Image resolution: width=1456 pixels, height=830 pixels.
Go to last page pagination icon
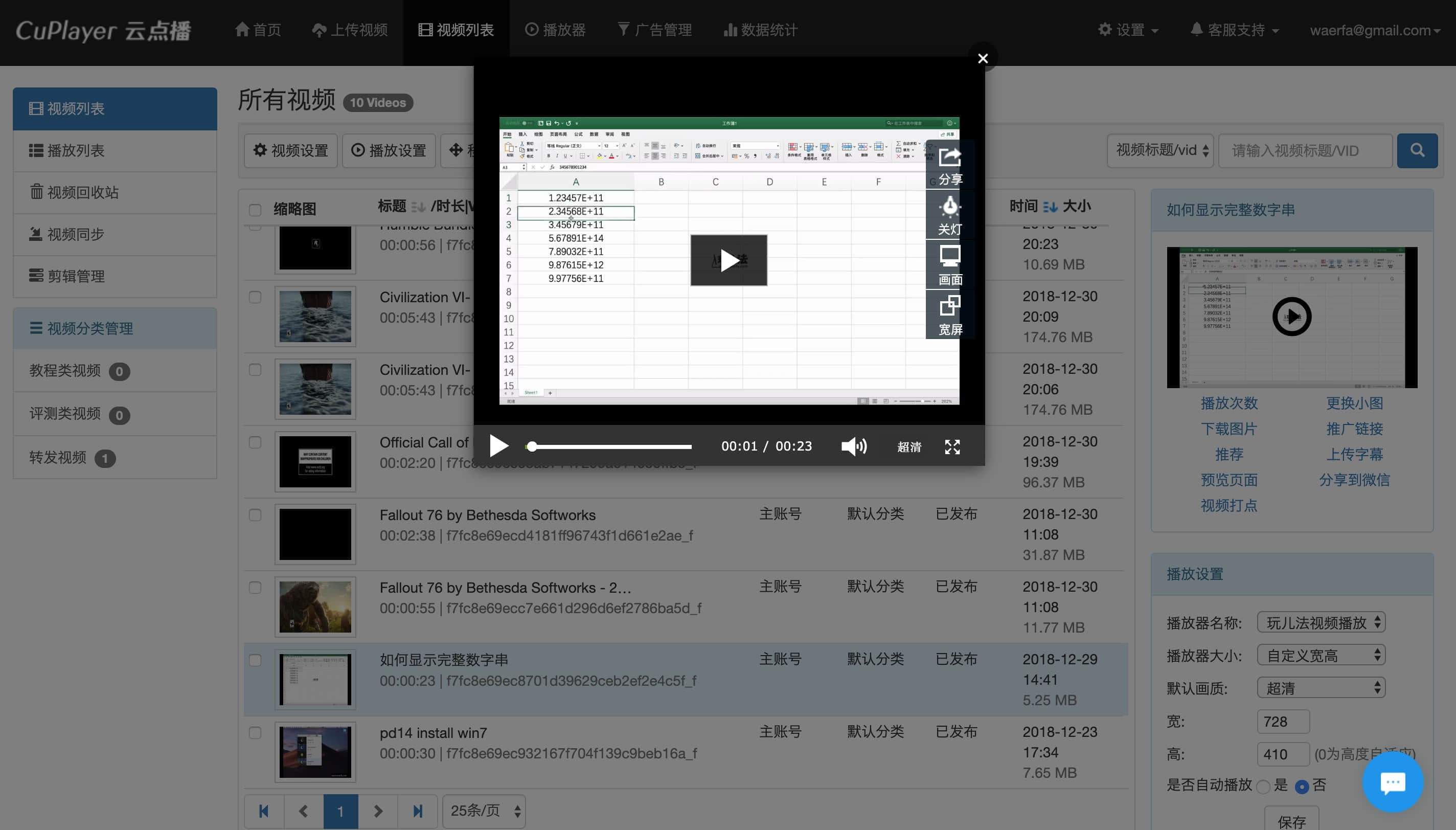pos(418,811)
